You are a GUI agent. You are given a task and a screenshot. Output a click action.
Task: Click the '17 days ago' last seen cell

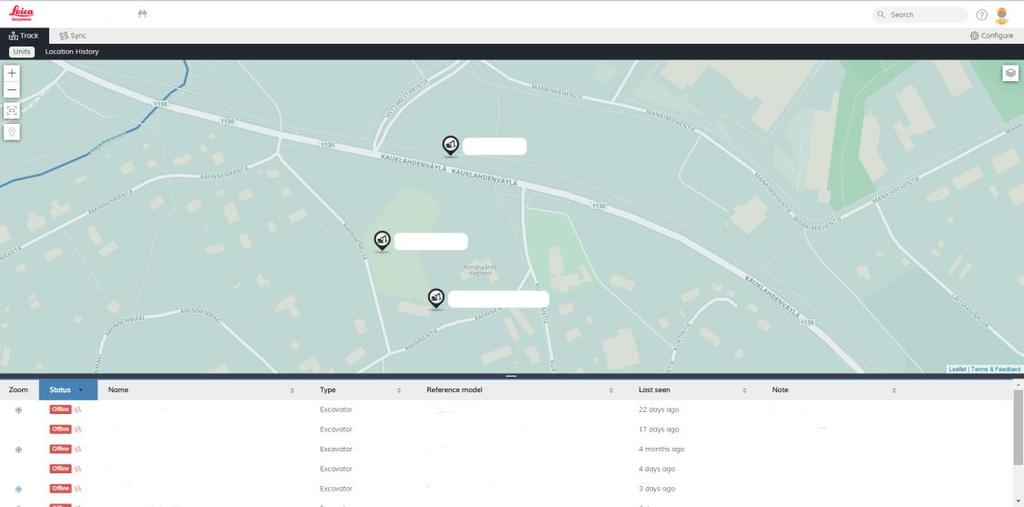click(x=659, y=429)
